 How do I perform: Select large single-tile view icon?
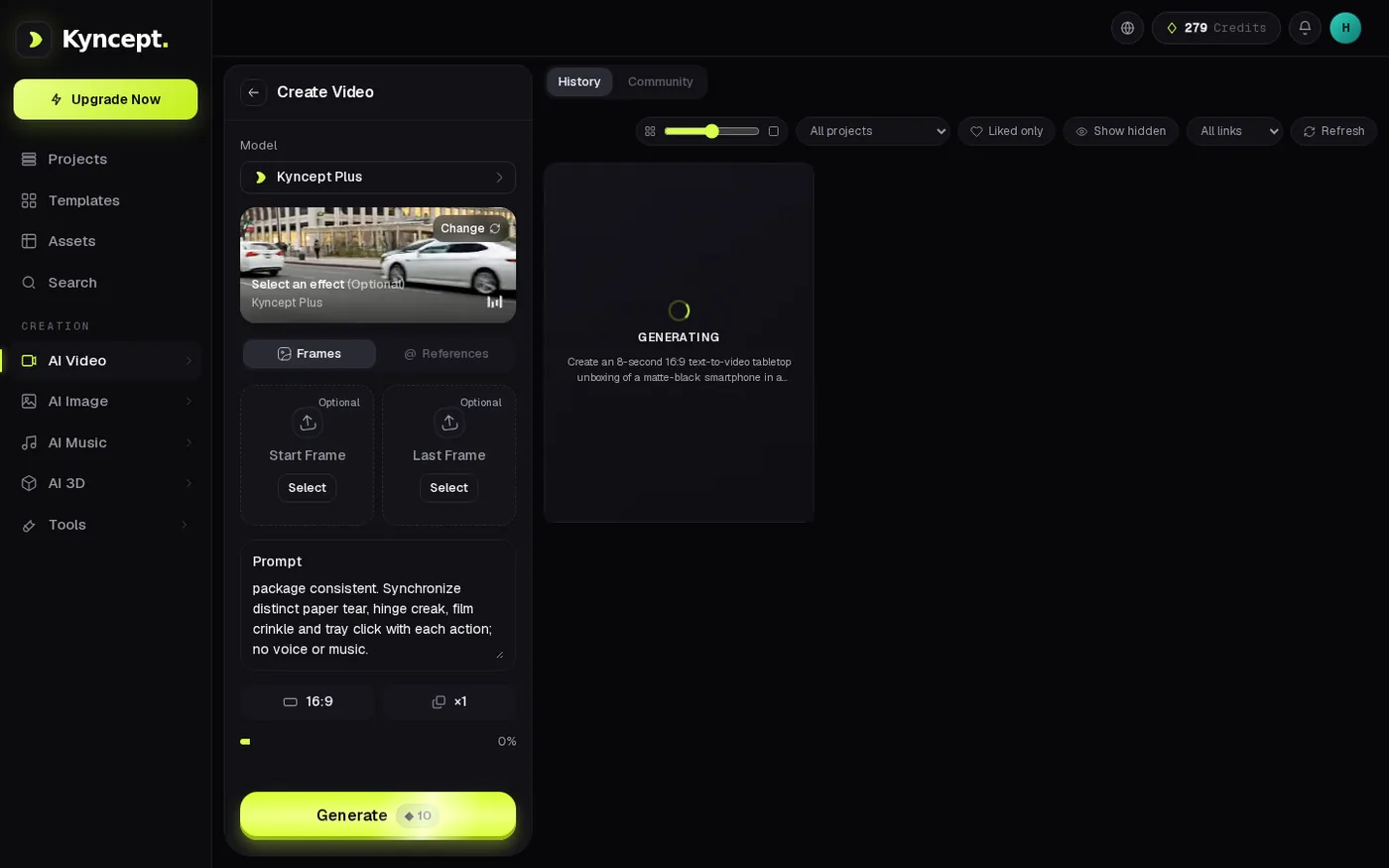tap(774, 131)
